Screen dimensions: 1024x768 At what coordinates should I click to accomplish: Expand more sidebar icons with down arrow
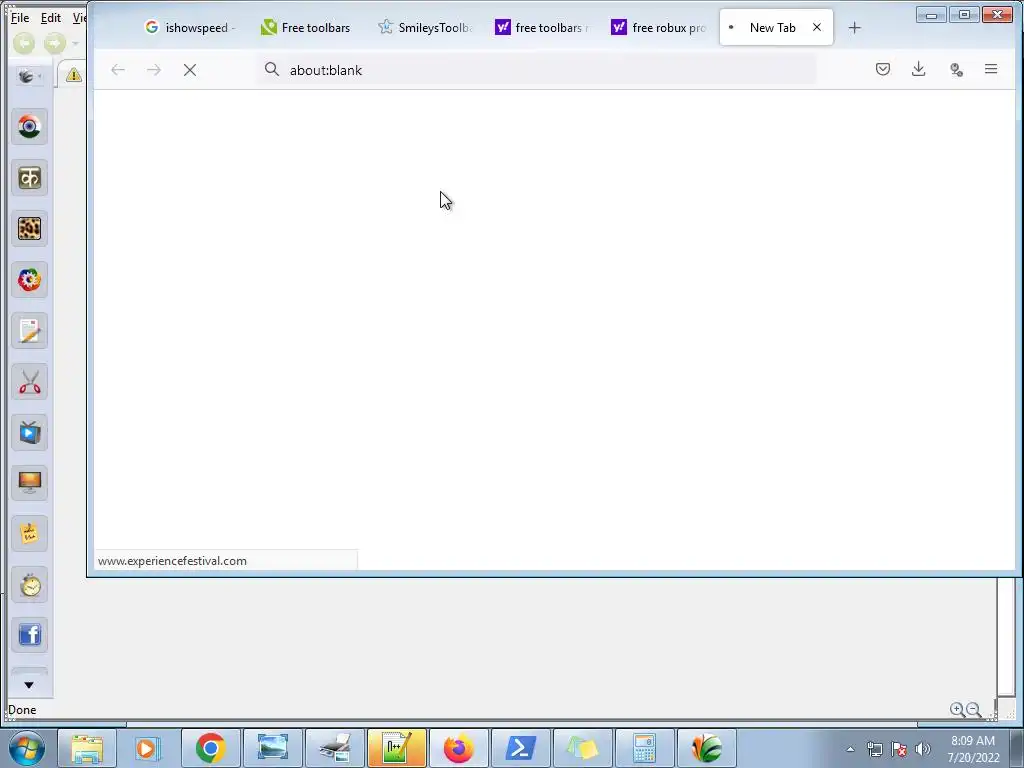[x=29, y=685]
